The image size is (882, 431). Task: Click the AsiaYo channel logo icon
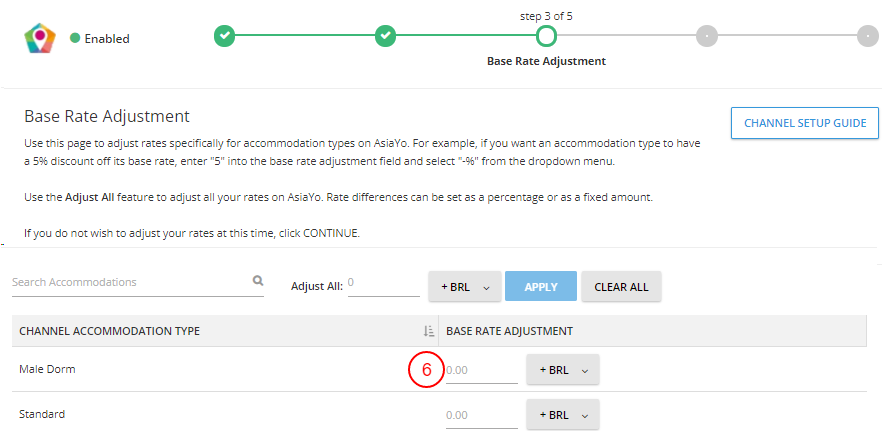[x=39, y=38]
